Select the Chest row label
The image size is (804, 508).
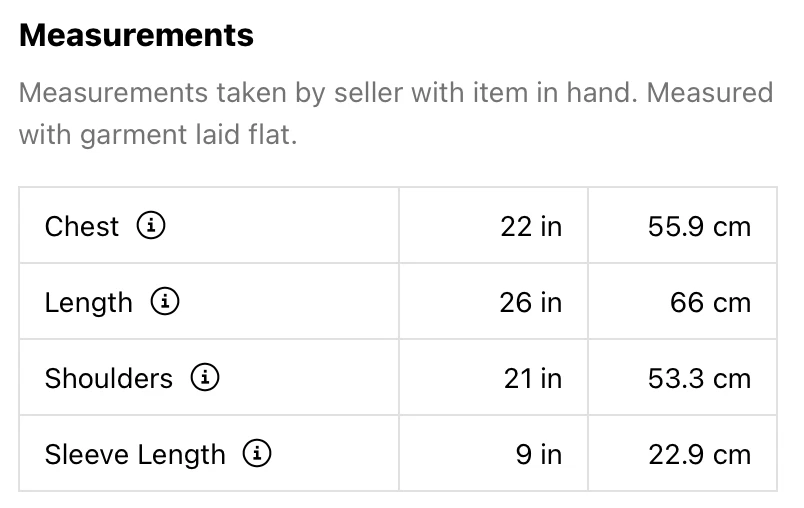[82, 226]
